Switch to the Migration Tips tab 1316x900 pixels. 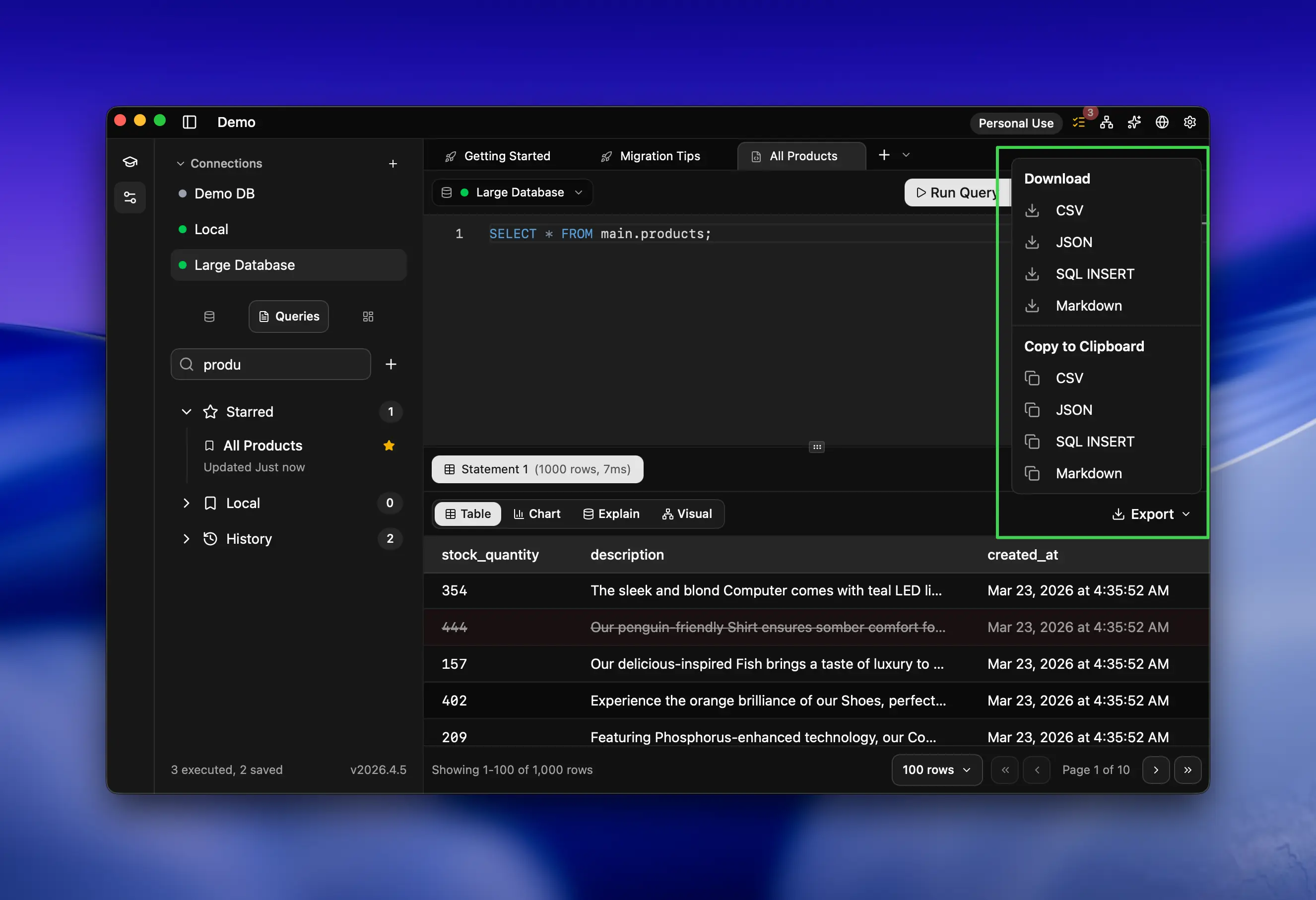coord(659,156)
